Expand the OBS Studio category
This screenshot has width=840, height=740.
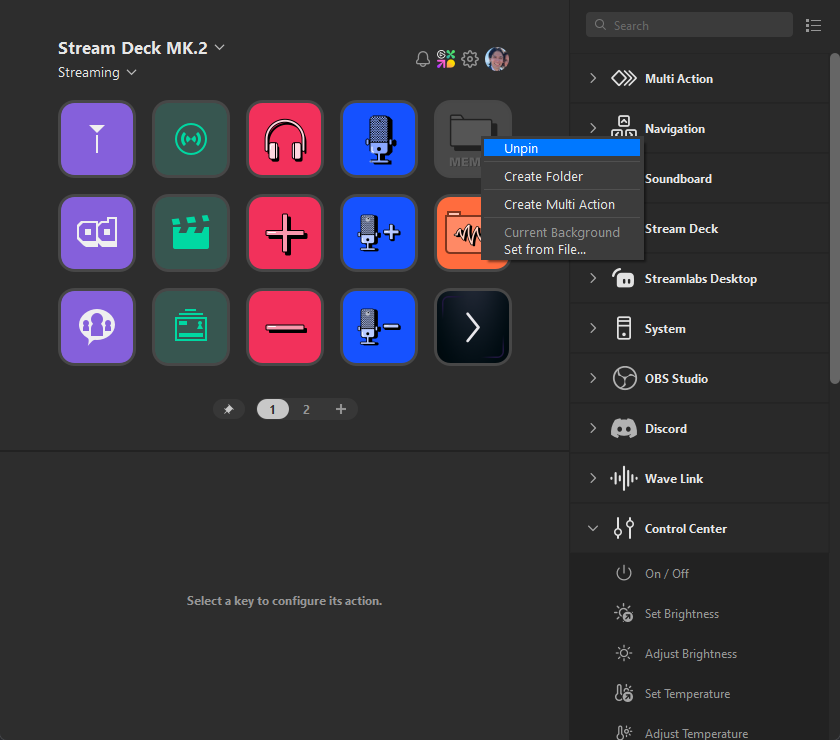[593, 378]
